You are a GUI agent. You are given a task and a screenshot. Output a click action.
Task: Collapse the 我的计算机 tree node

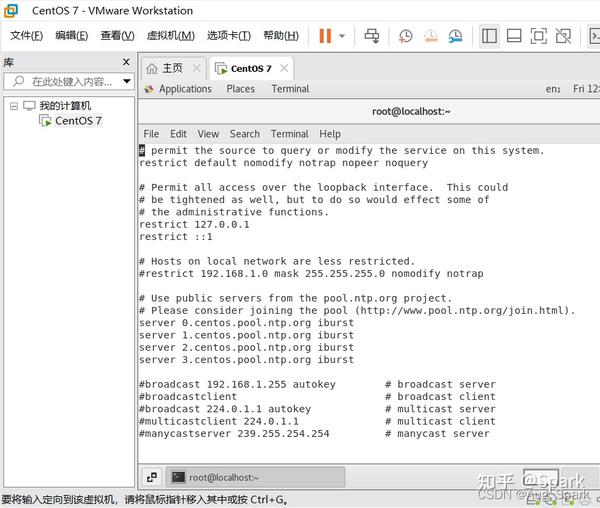coord(14,106)
